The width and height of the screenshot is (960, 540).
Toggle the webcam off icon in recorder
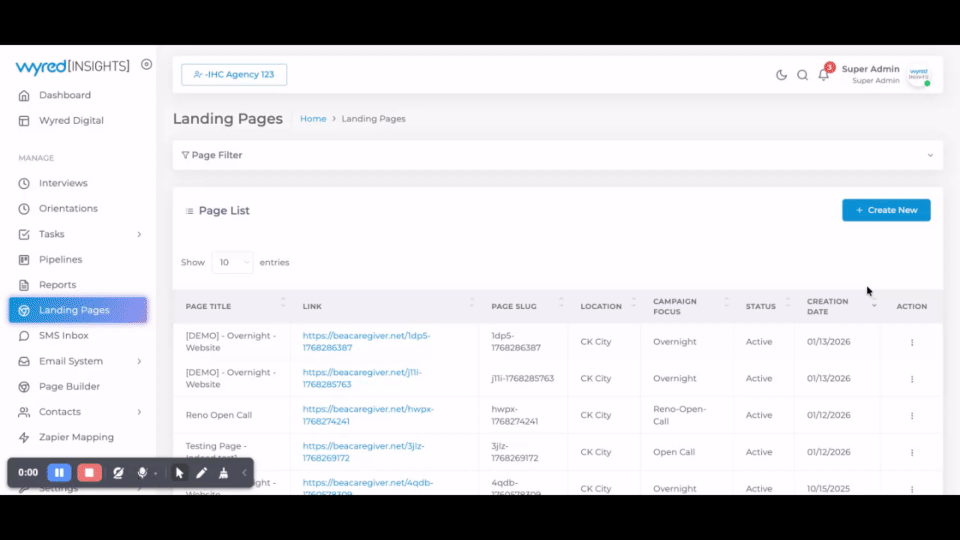(x=118, y=473)
